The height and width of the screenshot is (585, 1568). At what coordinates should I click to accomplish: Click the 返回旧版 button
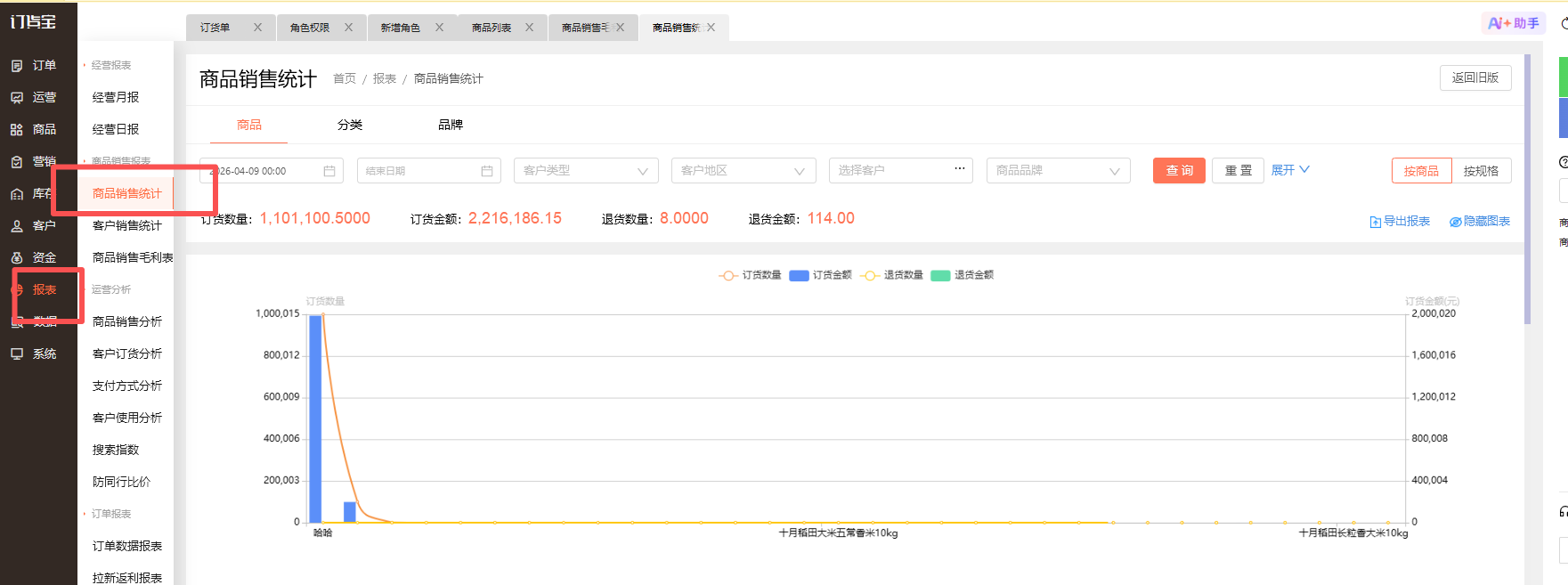(x=1475, y=78)
